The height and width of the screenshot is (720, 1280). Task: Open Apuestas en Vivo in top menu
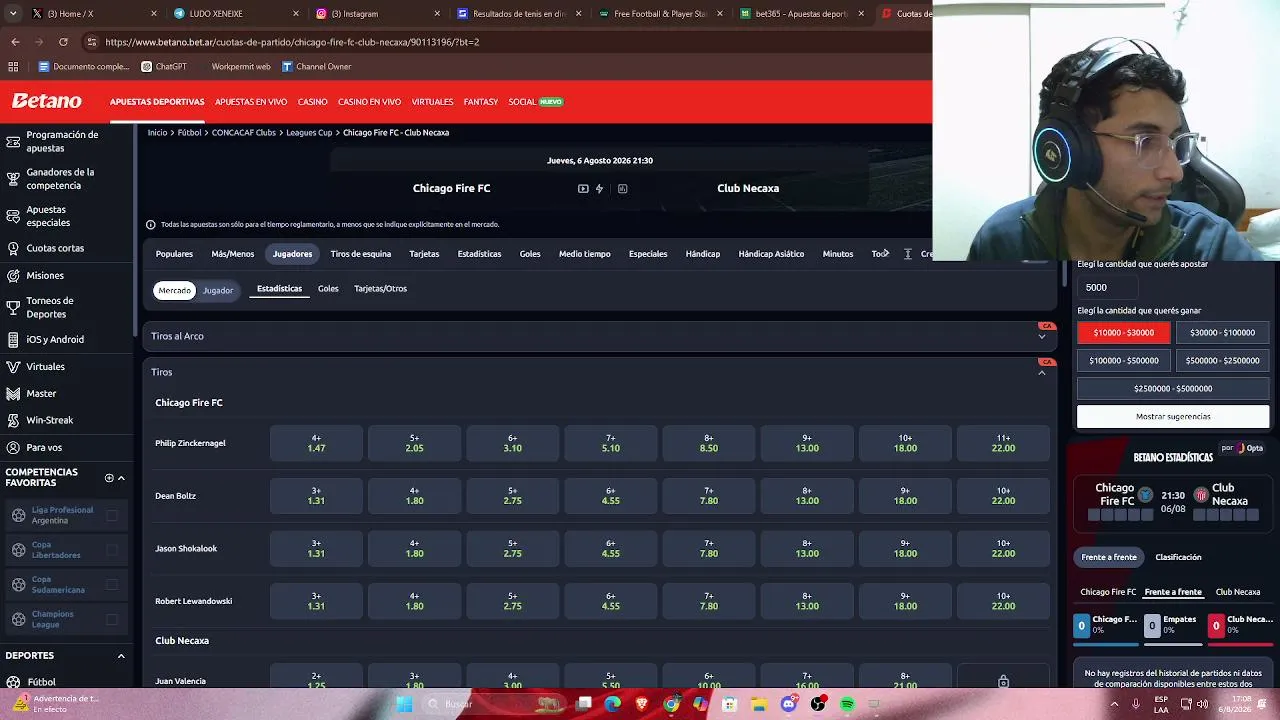coord(251,102)
